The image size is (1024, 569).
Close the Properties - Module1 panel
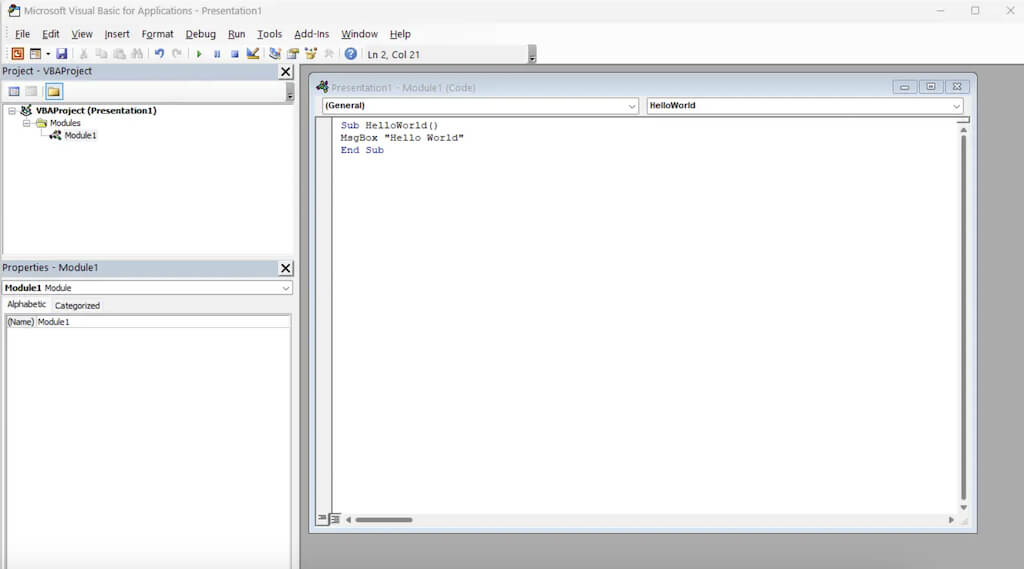286,268
